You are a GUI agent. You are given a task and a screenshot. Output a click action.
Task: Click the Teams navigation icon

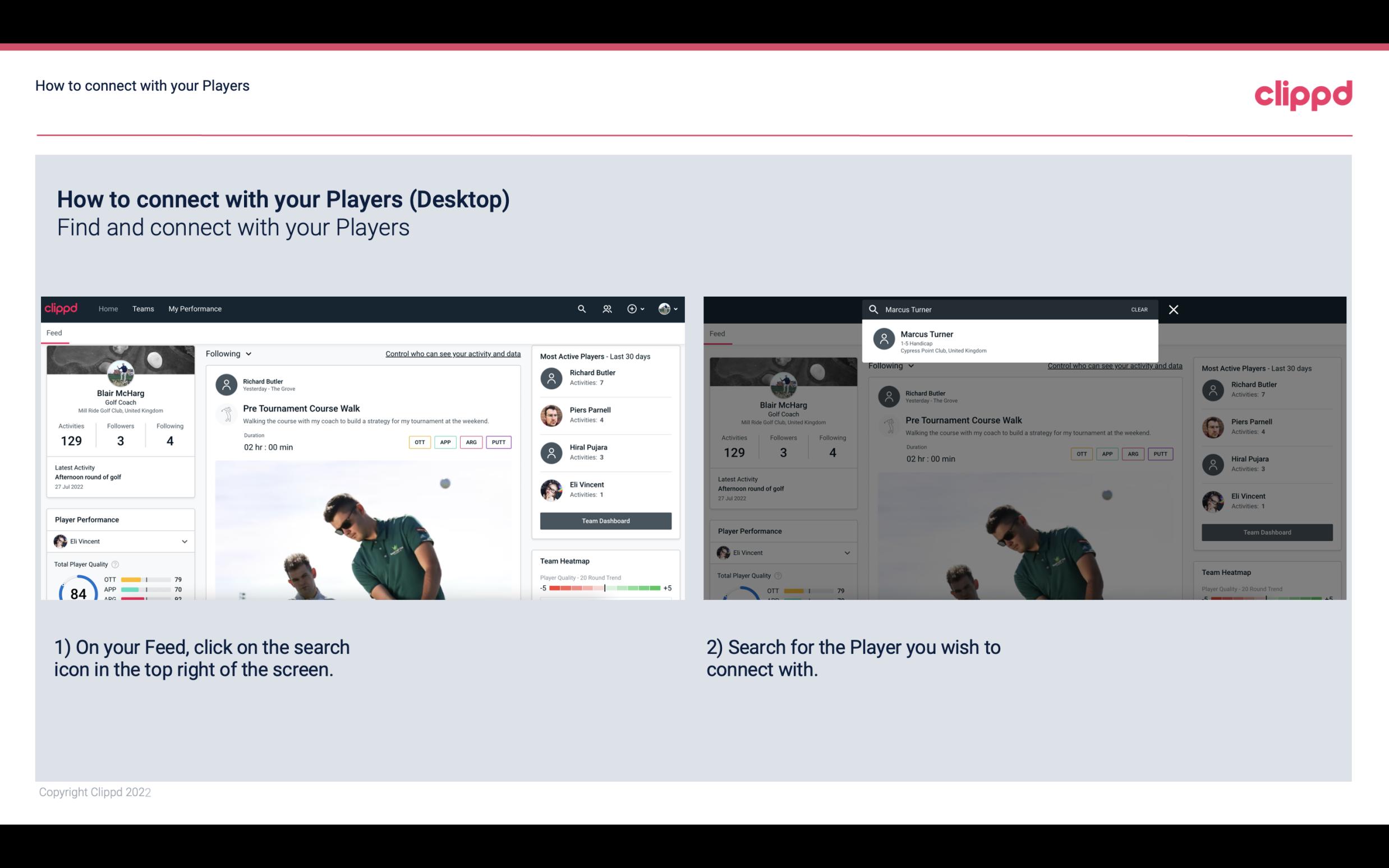143,309
